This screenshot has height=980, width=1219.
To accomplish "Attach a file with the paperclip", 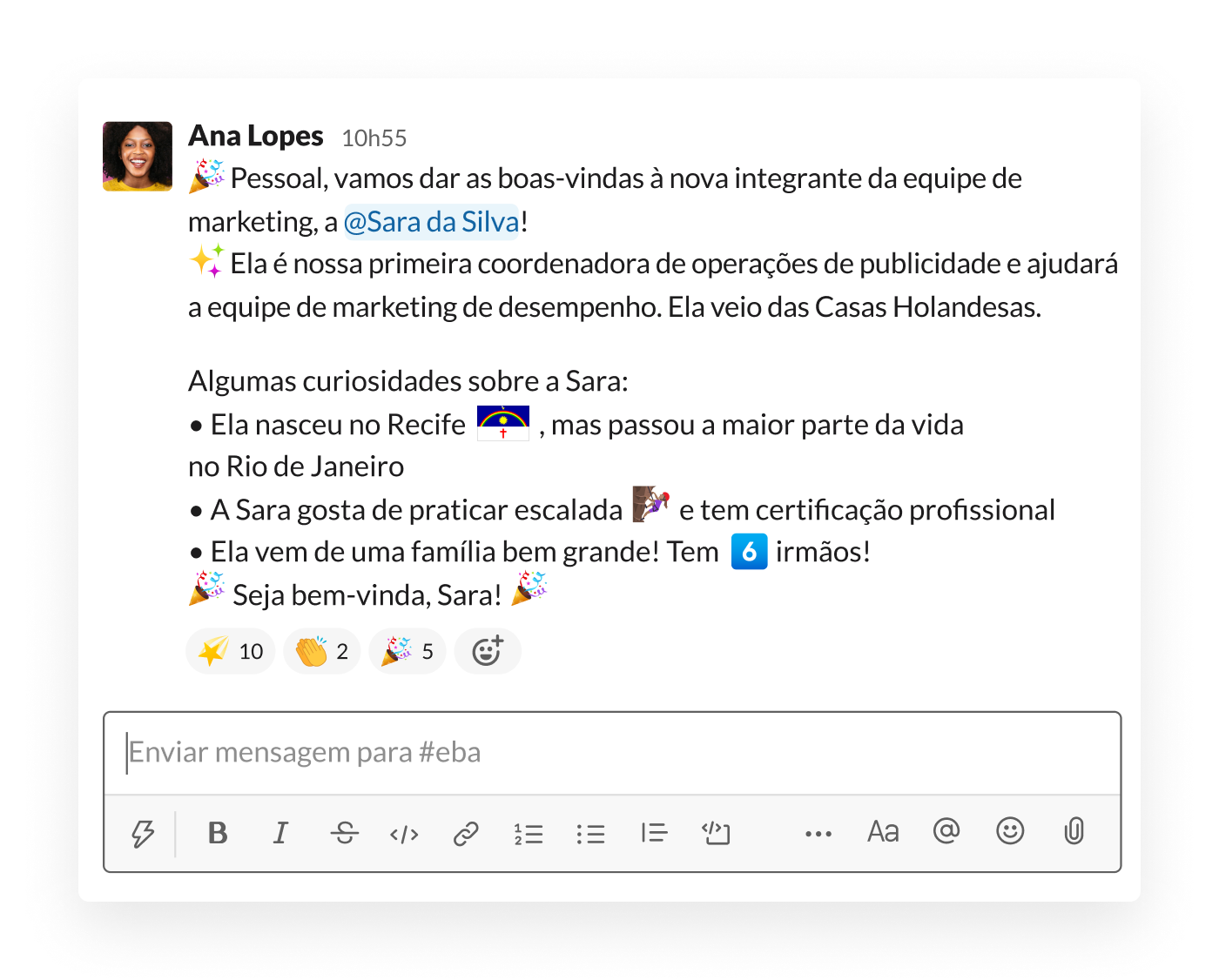I will tap(1074, 831).
